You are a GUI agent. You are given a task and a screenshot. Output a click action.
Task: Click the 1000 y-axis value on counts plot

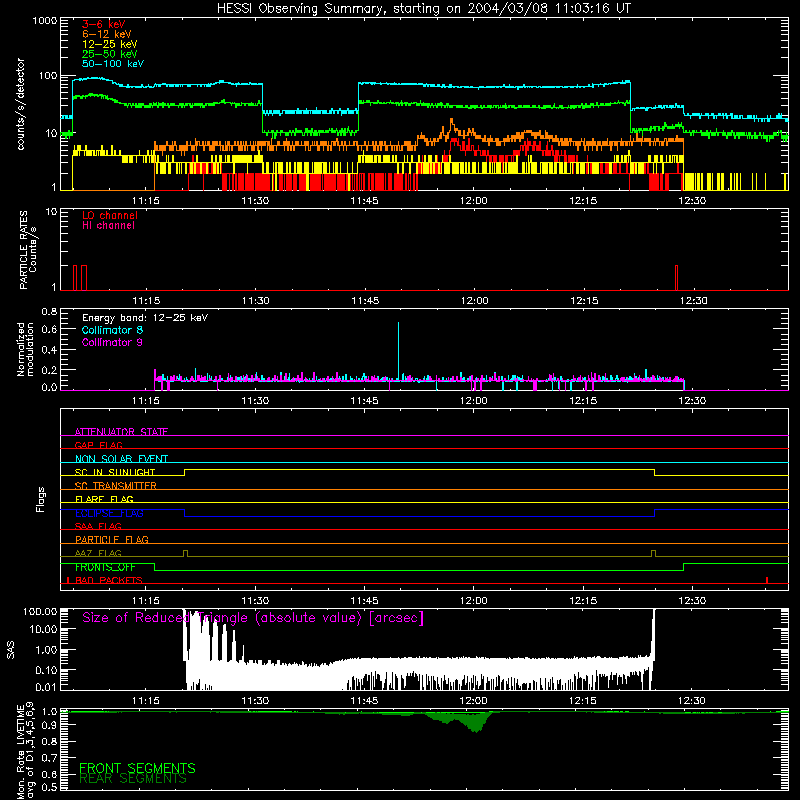[45, 21]
